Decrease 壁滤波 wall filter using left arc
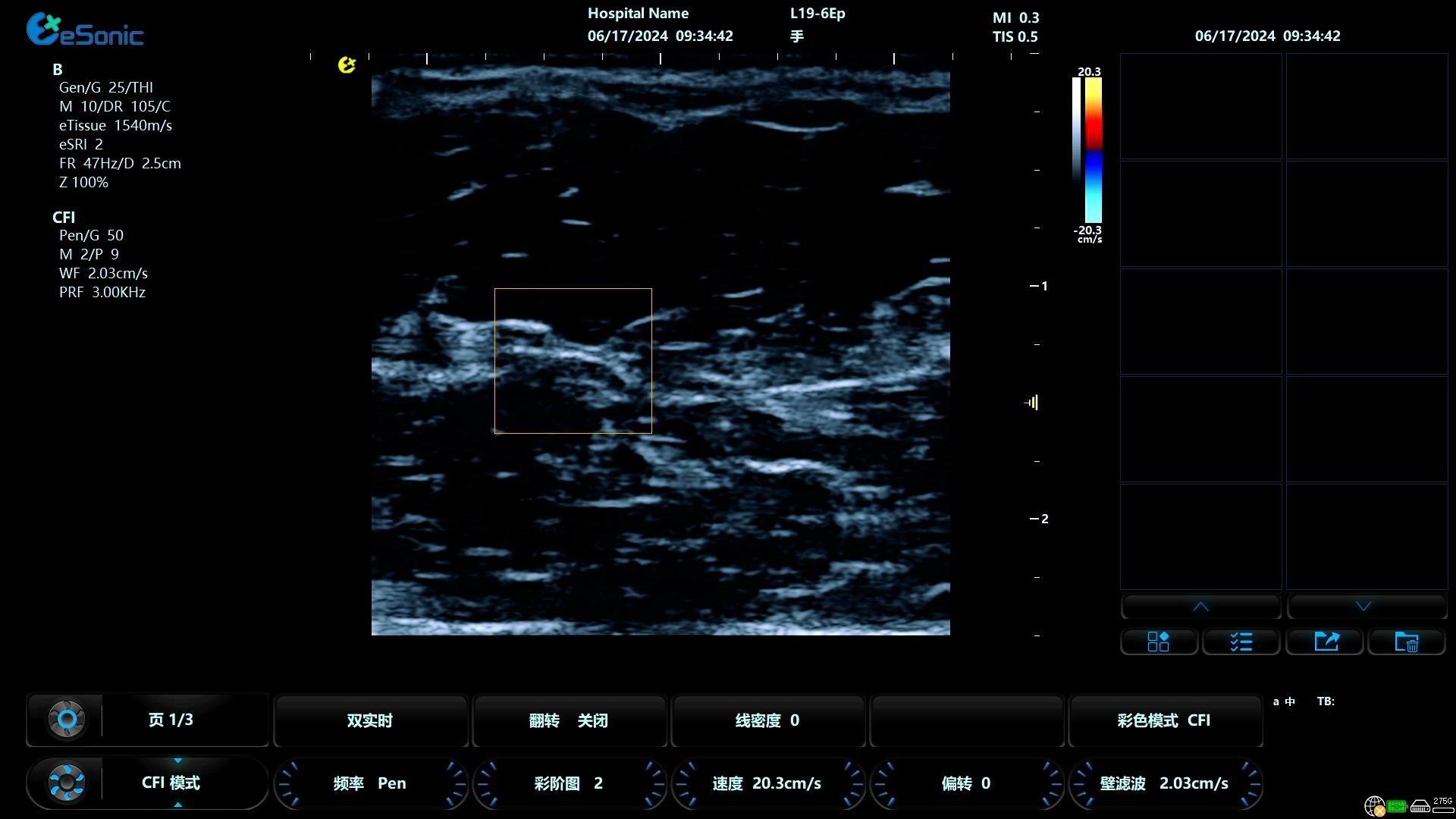The image size is (1456, 819). pyautogui.click(x=1083, y=783)
